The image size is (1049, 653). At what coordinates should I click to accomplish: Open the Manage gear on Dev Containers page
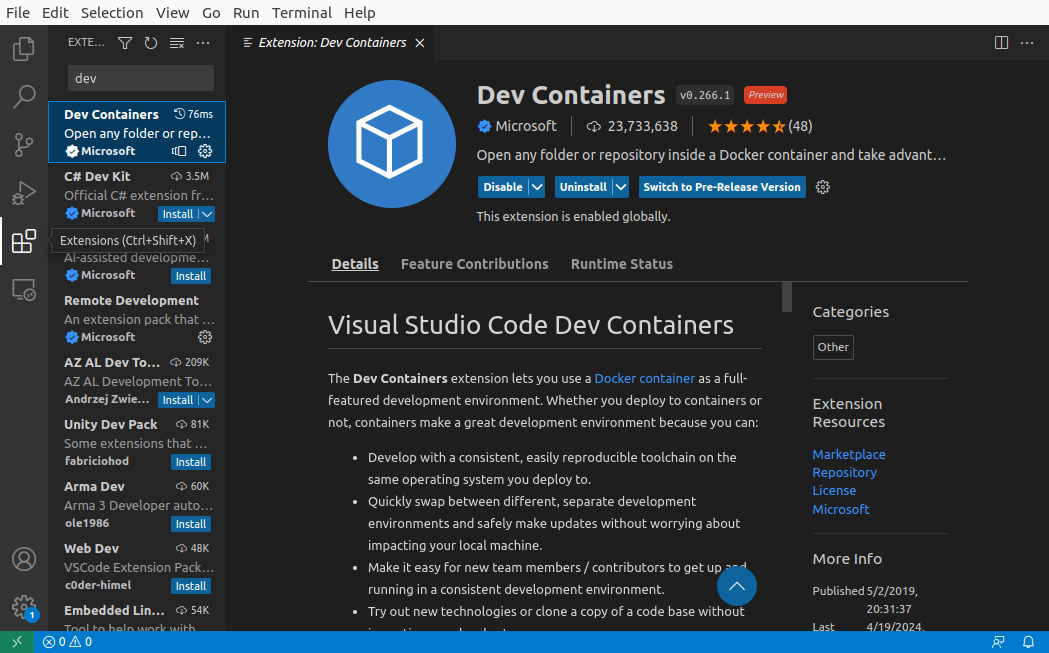coord(822,187)
